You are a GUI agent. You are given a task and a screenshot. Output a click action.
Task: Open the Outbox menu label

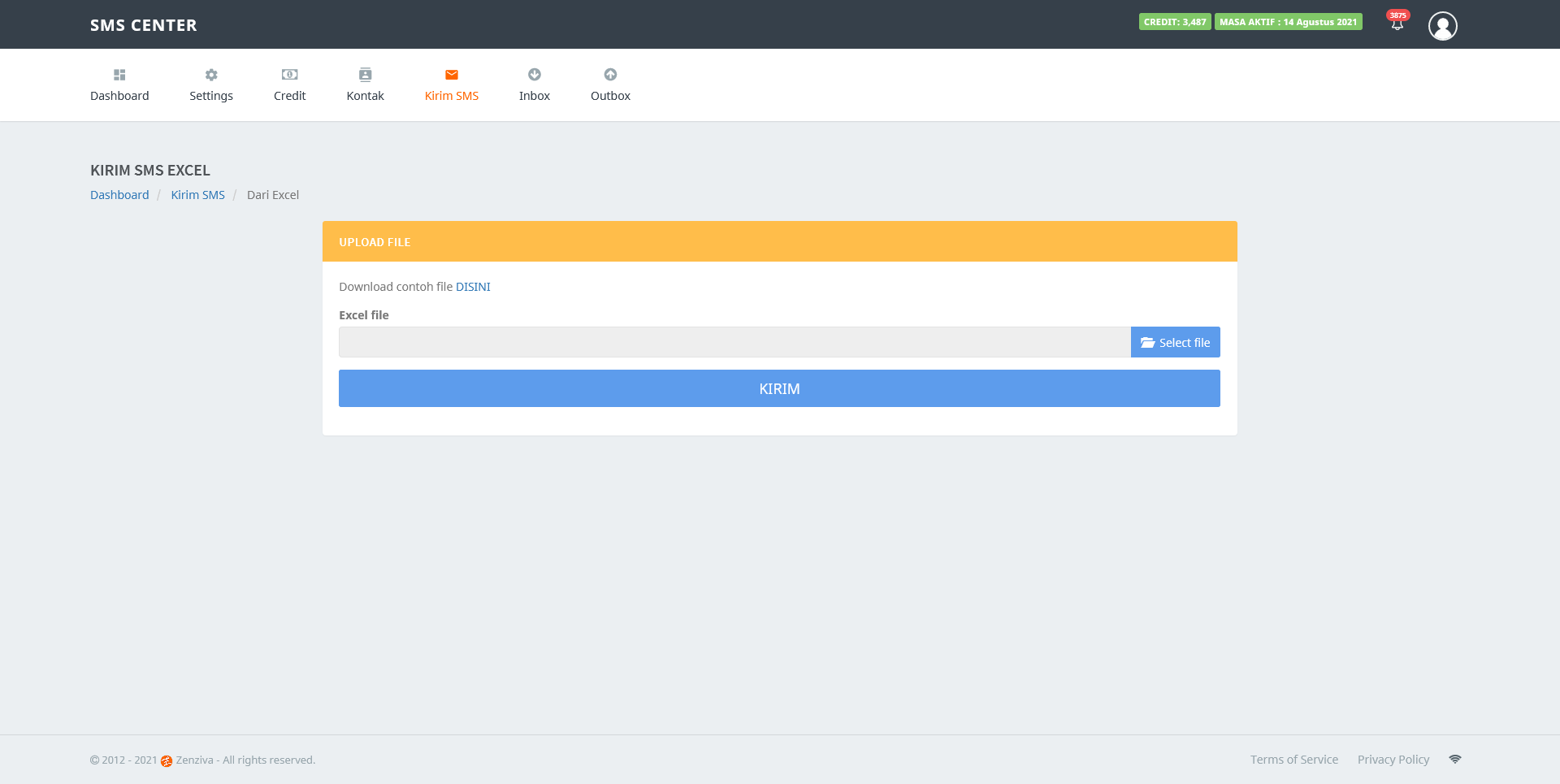click(x=610, y=96)
